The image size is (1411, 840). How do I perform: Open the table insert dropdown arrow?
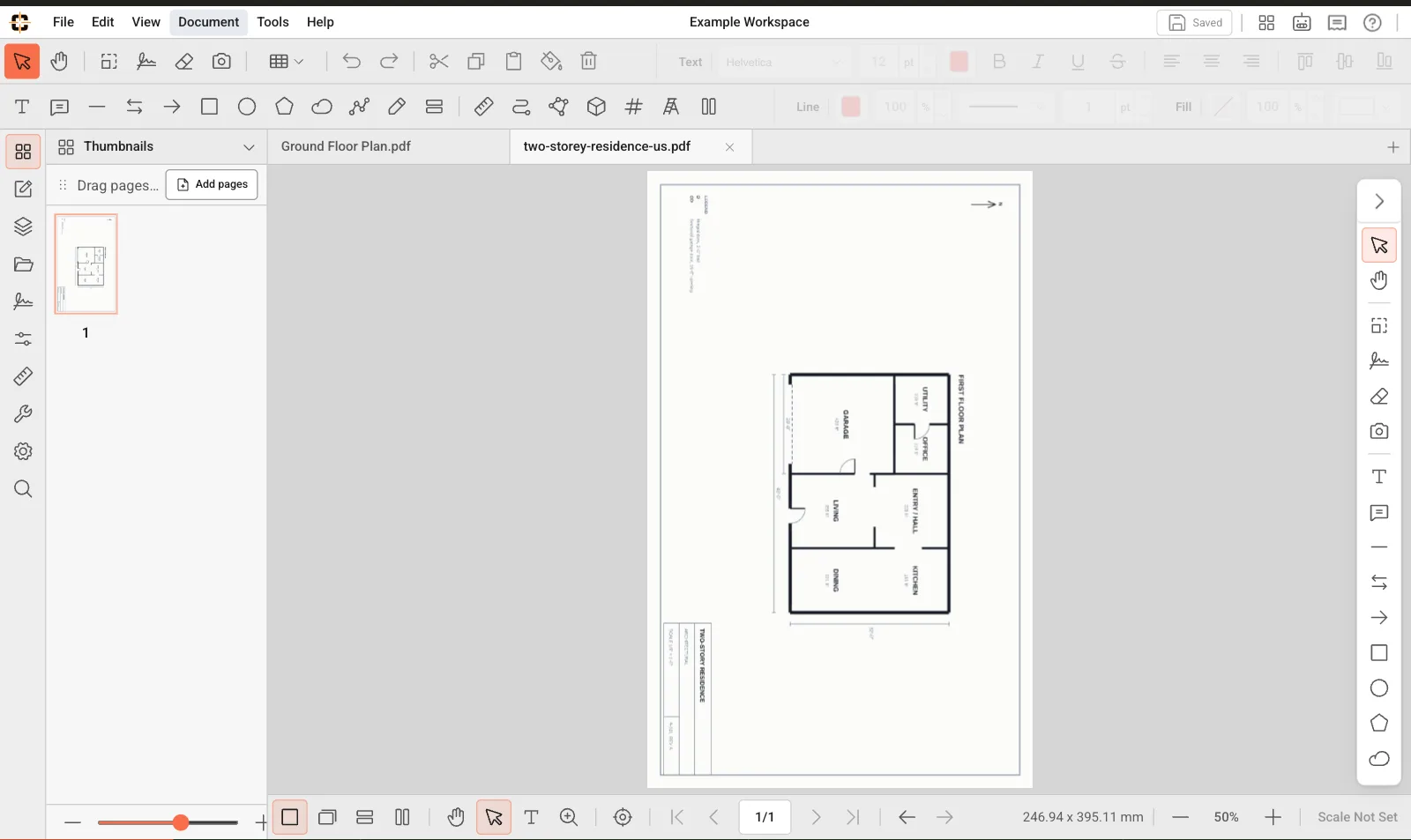coord(299,62)
